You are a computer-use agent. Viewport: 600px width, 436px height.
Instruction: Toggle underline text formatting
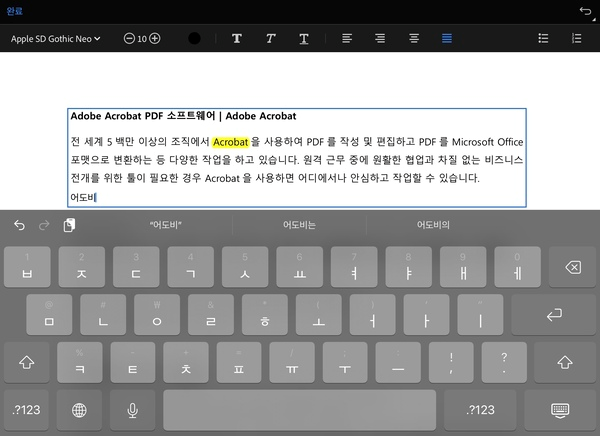point(304,39)
